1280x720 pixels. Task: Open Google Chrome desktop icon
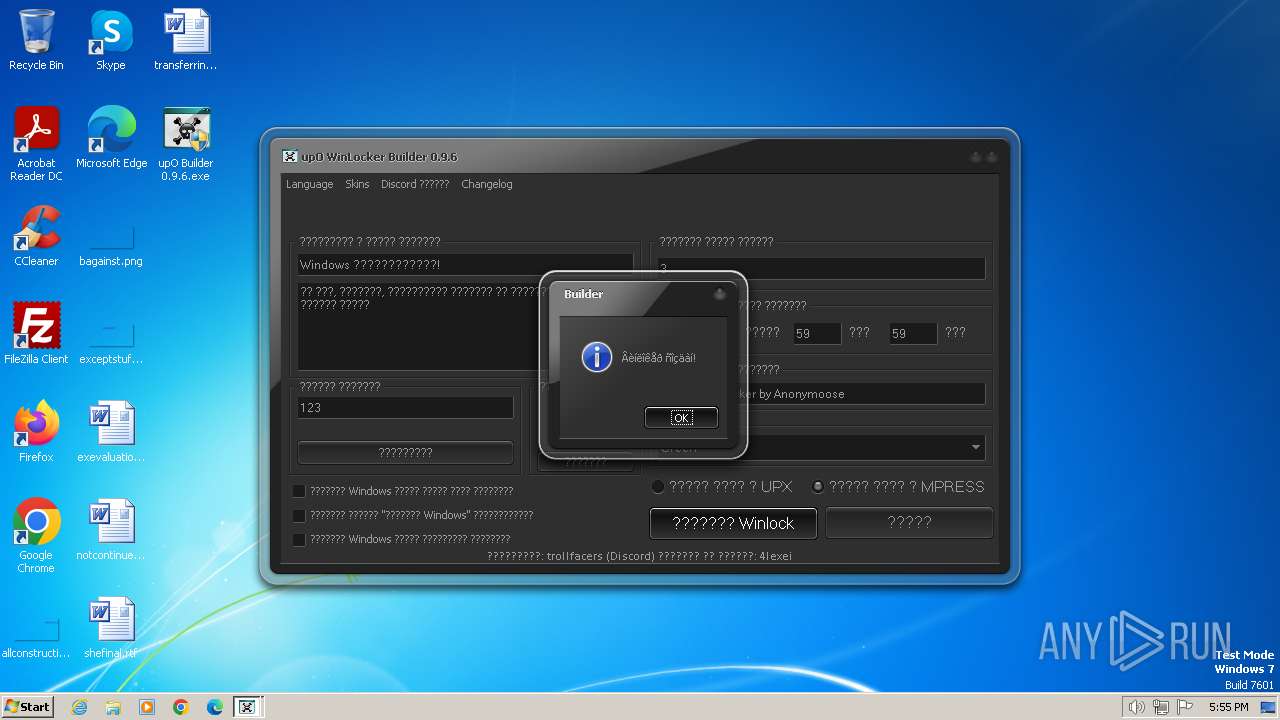[36, 537]
